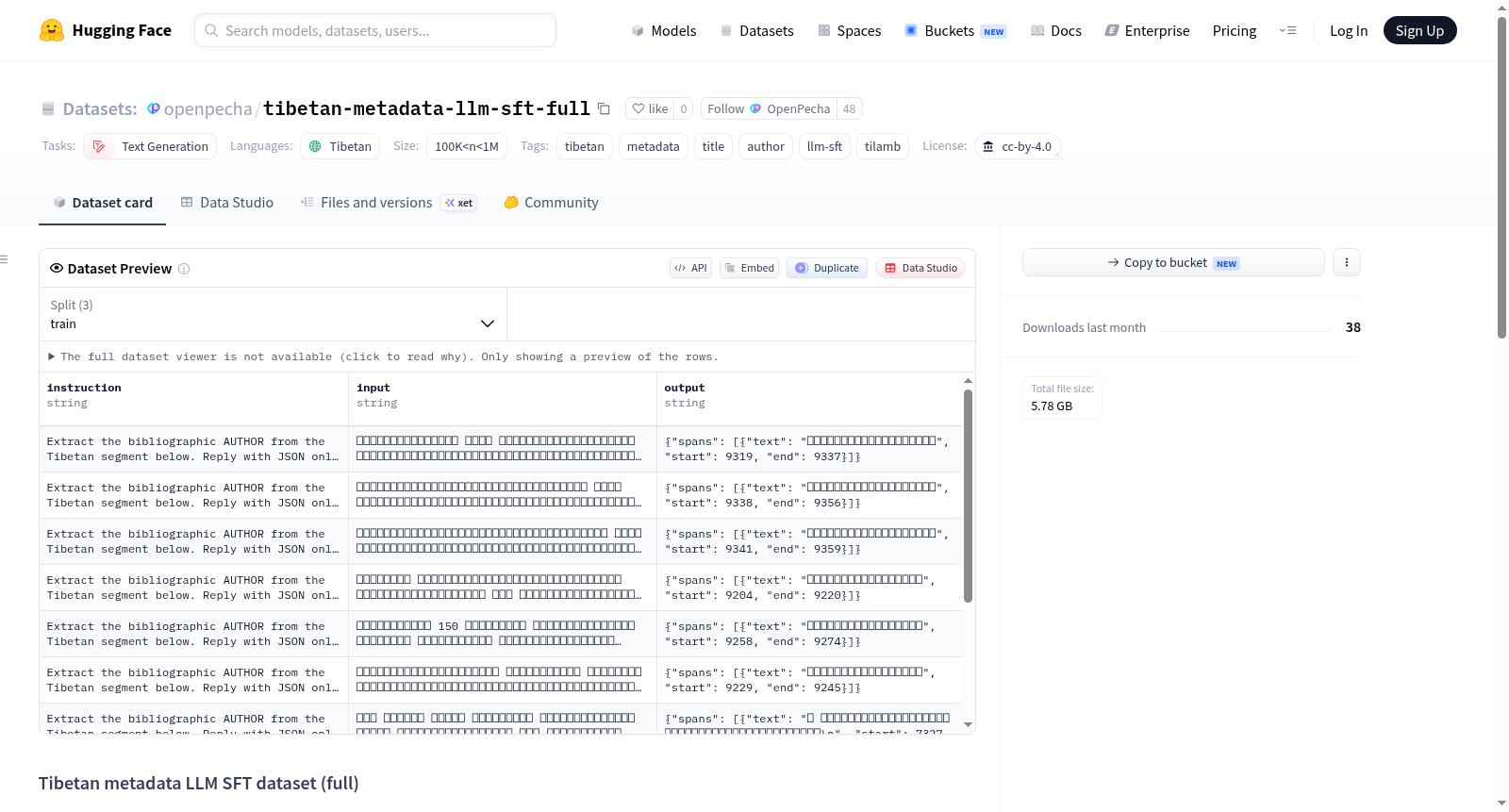Click the like button
1509x812 pixels.
pyautogui.click(x=650, y=108)
